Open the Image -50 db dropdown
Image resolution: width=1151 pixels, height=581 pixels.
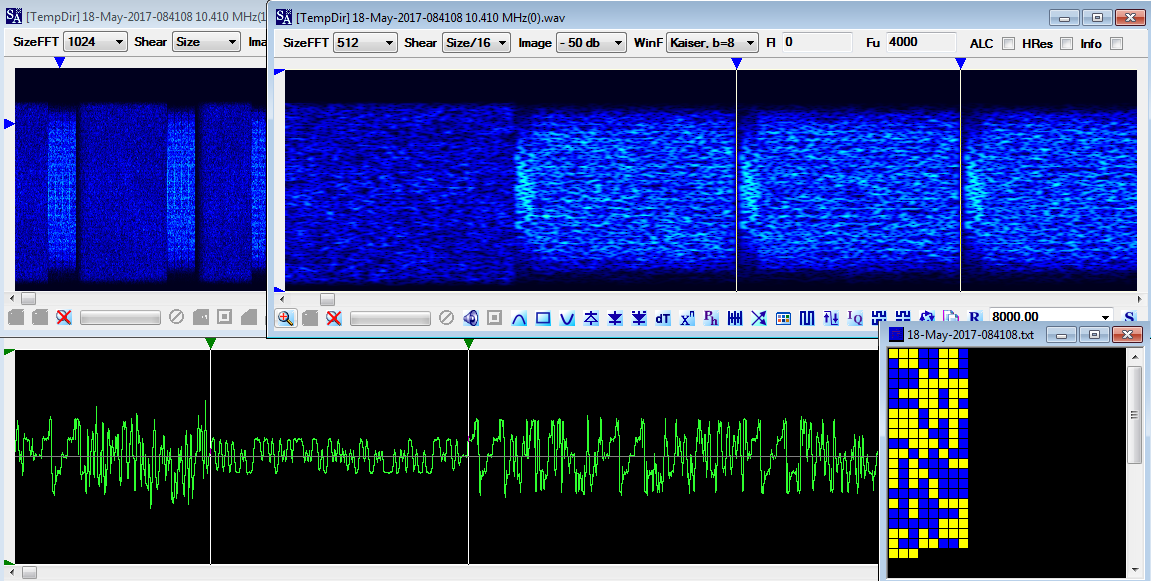pyautogui.click(x=590, y=43)
